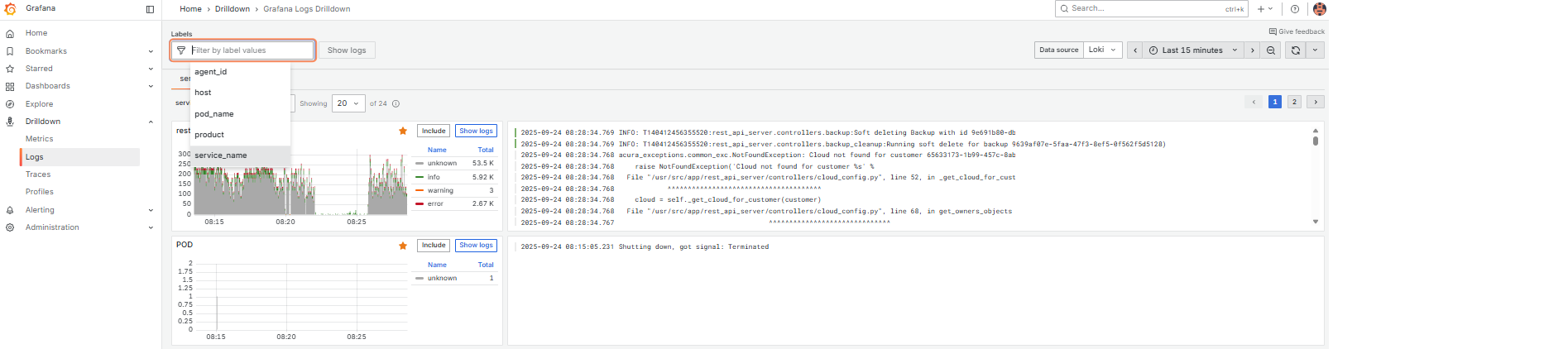
Task: Click the Grafana logo icon
Action: coord(10,9)
